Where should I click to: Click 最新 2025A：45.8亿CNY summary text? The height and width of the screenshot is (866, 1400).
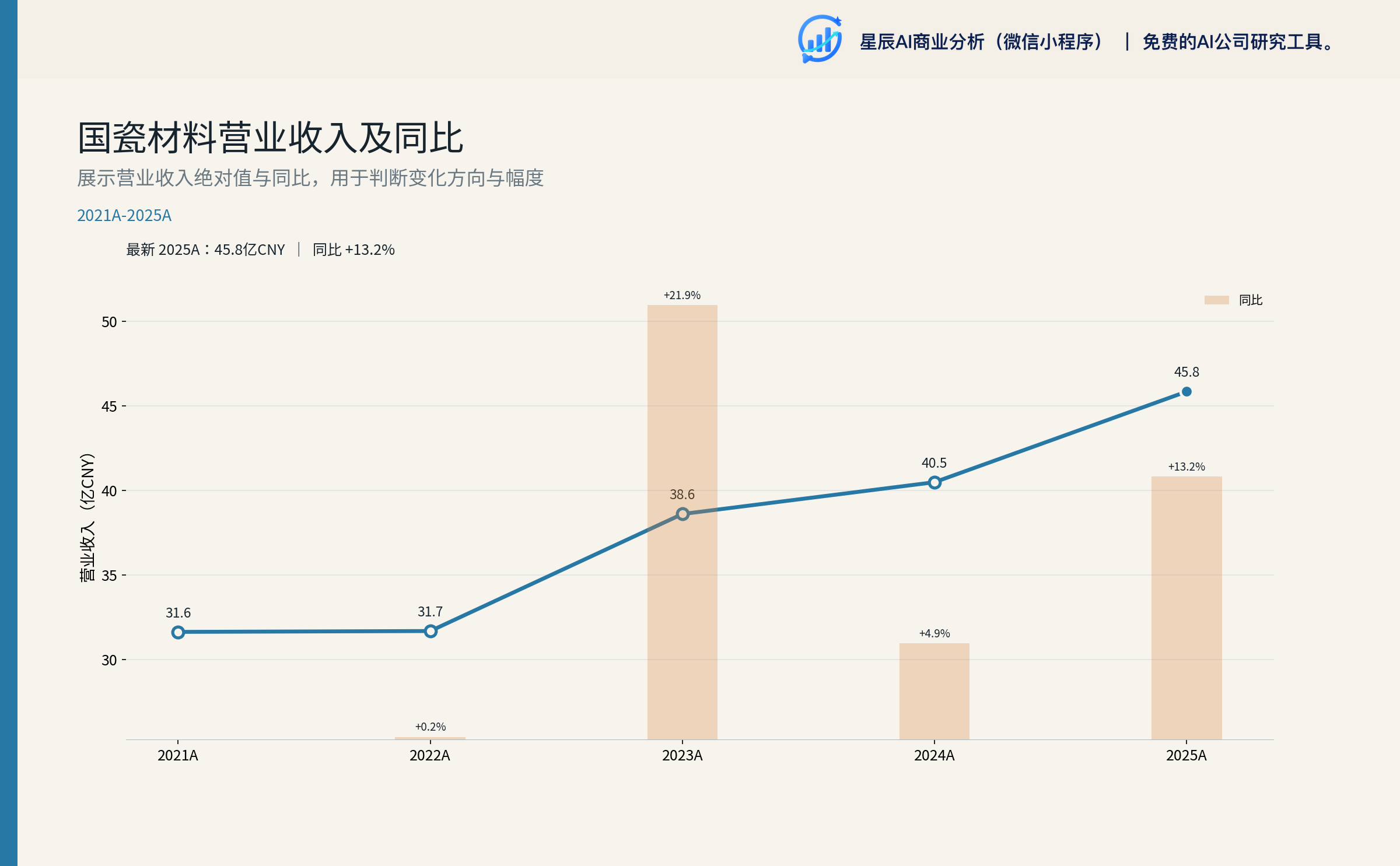(x=205, y=250)
